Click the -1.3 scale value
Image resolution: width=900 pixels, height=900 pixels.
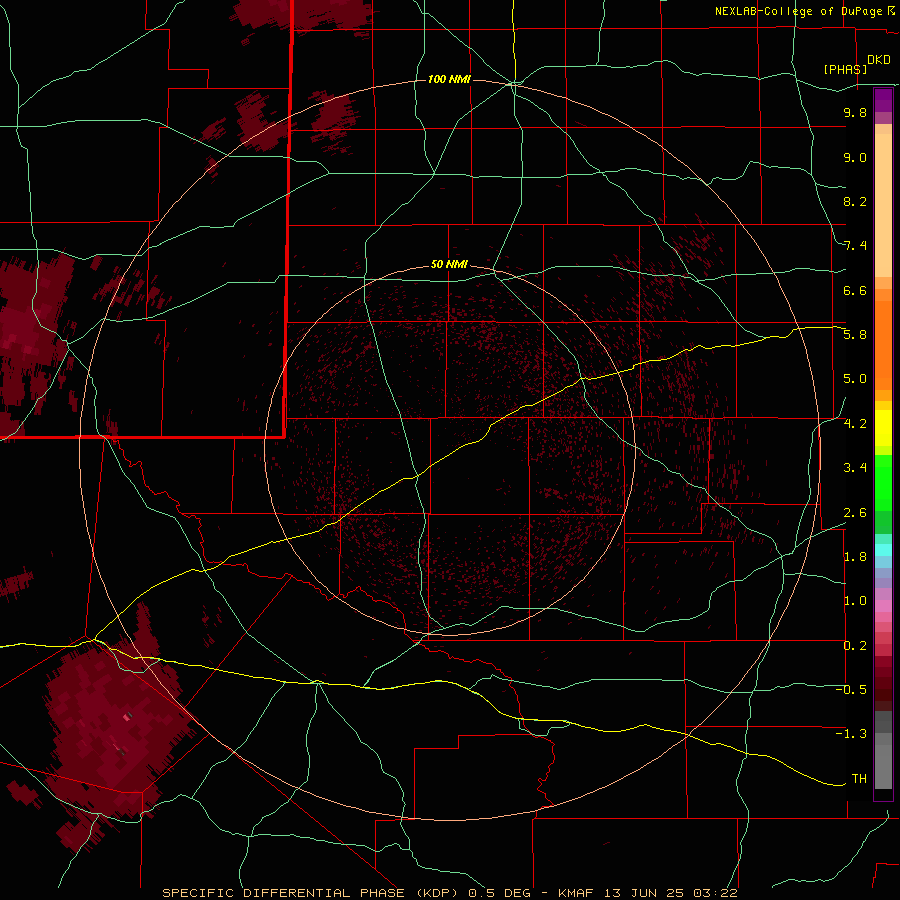pyautogui.click(x=852, y=734)
